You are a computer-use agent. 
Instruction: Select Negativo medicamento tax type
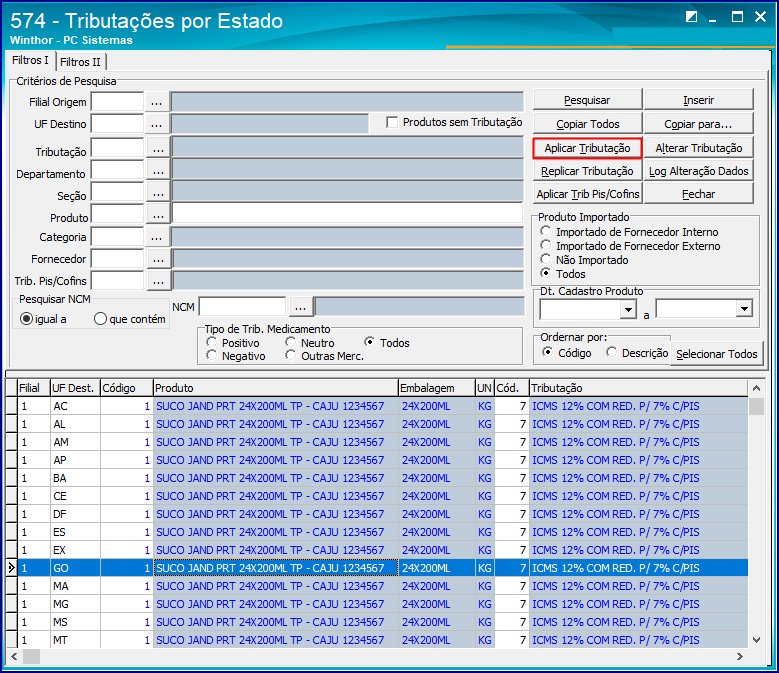pos(212,356)
